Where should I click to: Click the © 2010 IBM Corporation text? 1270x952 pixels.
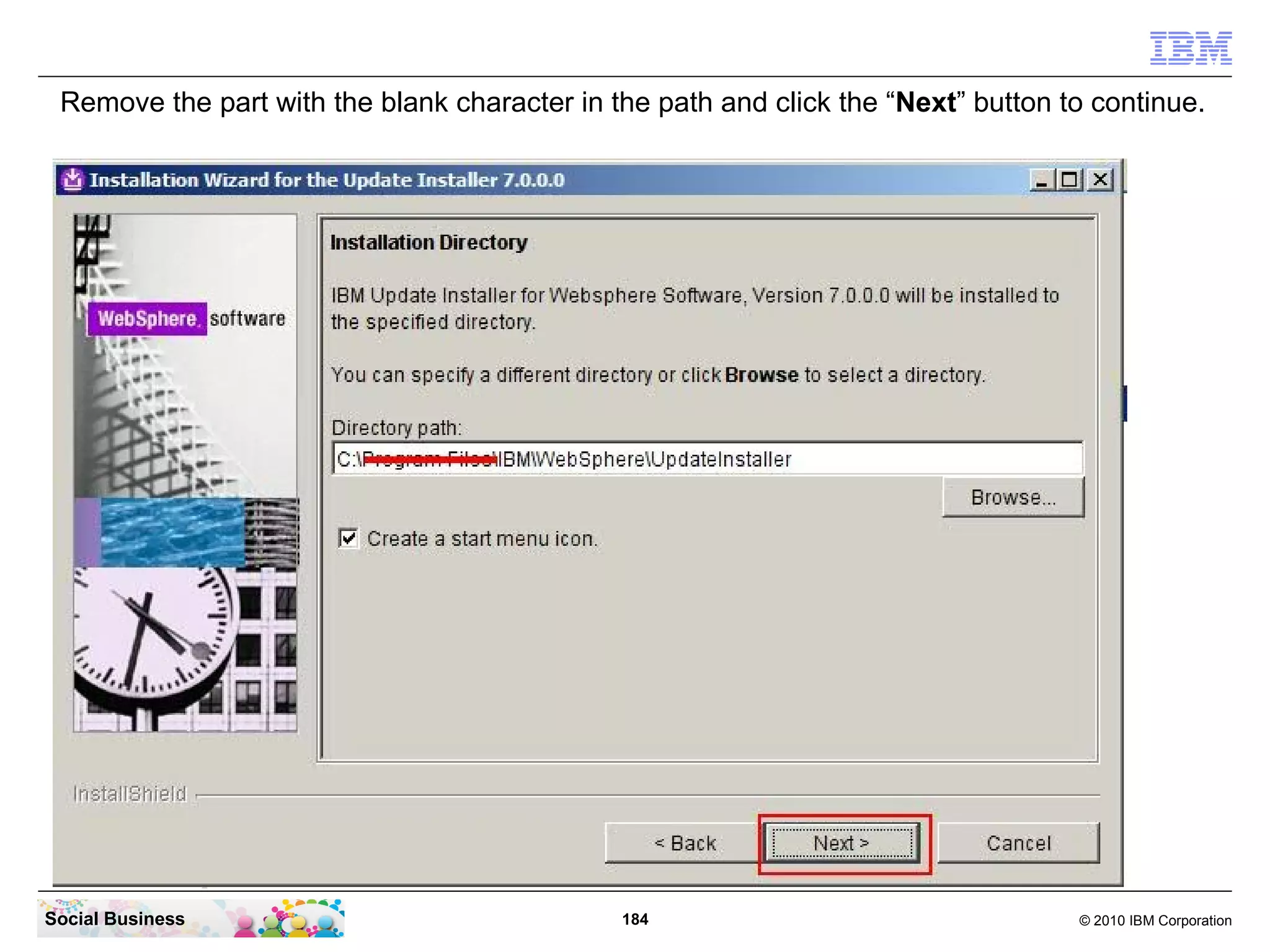pos(1155,920)
